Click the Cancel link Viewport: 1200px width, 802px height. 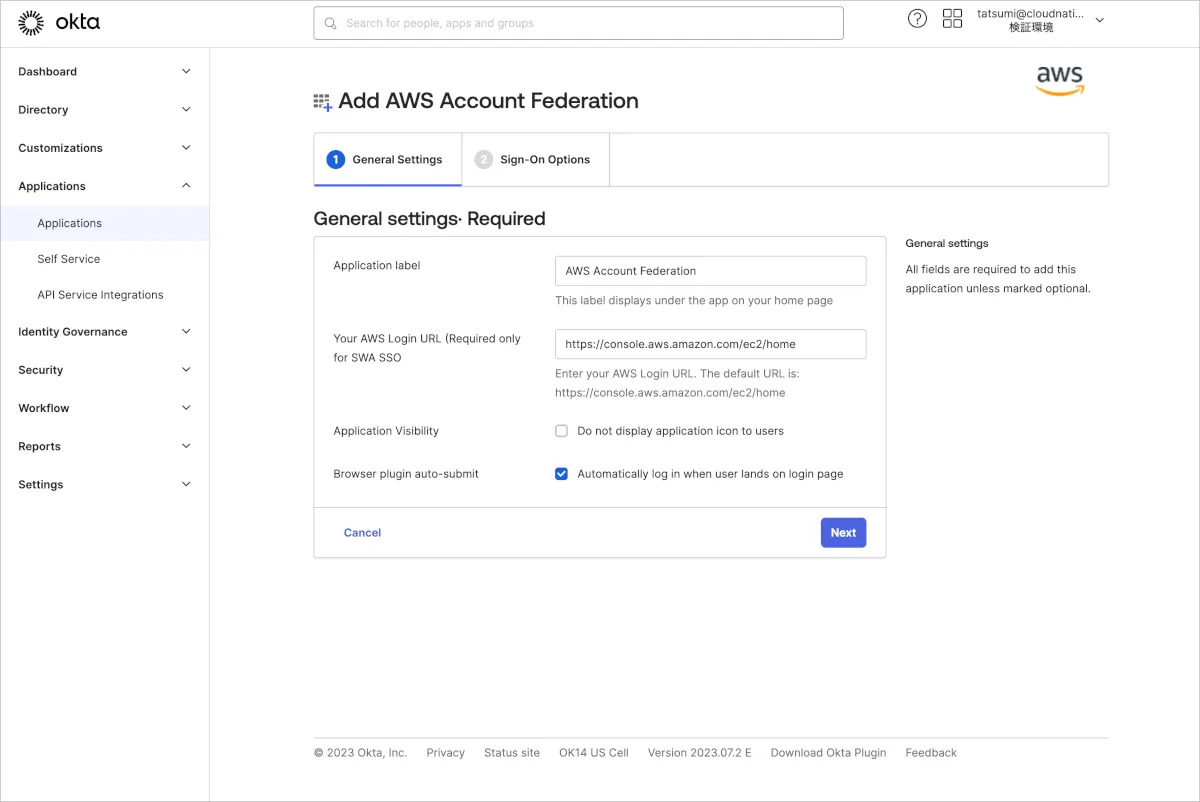362,533
